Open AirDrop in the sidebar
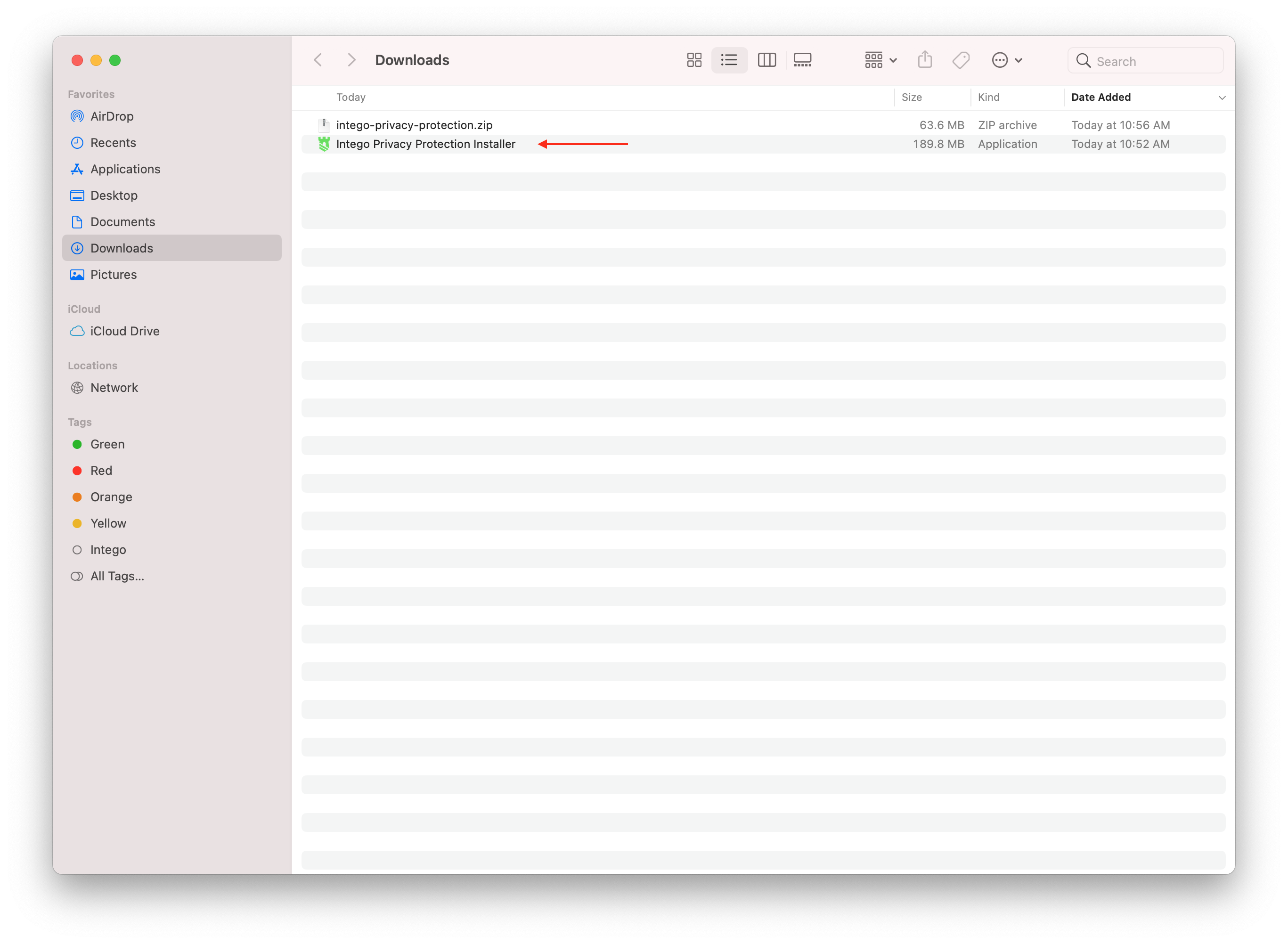1288x944 pixels. tap(171, 116)
